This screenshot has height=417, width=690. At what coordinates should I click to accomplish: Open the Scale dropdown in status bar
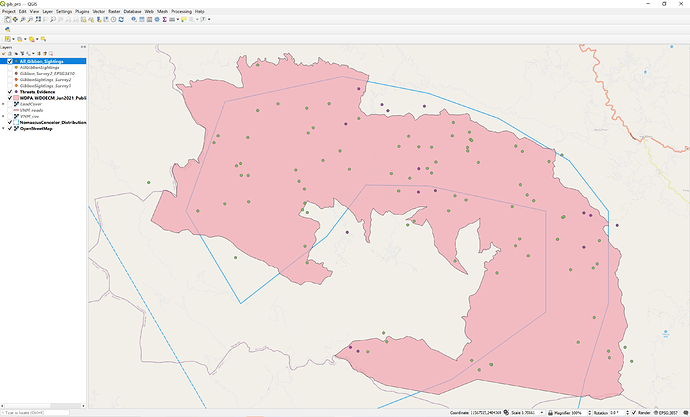click(x=542, y=413)
